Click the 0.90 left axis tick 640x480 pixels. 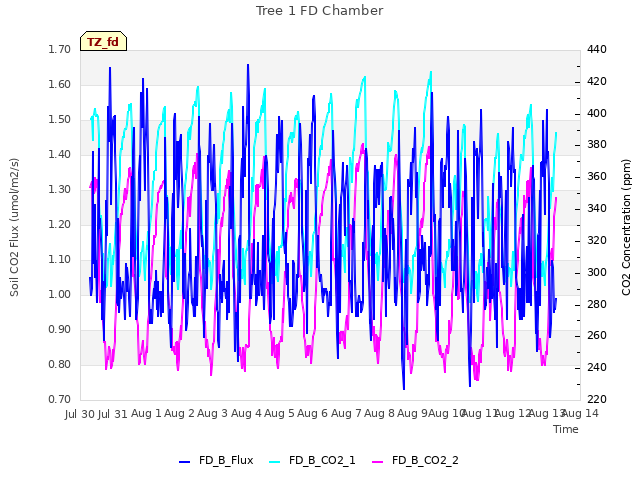(60, 329)
